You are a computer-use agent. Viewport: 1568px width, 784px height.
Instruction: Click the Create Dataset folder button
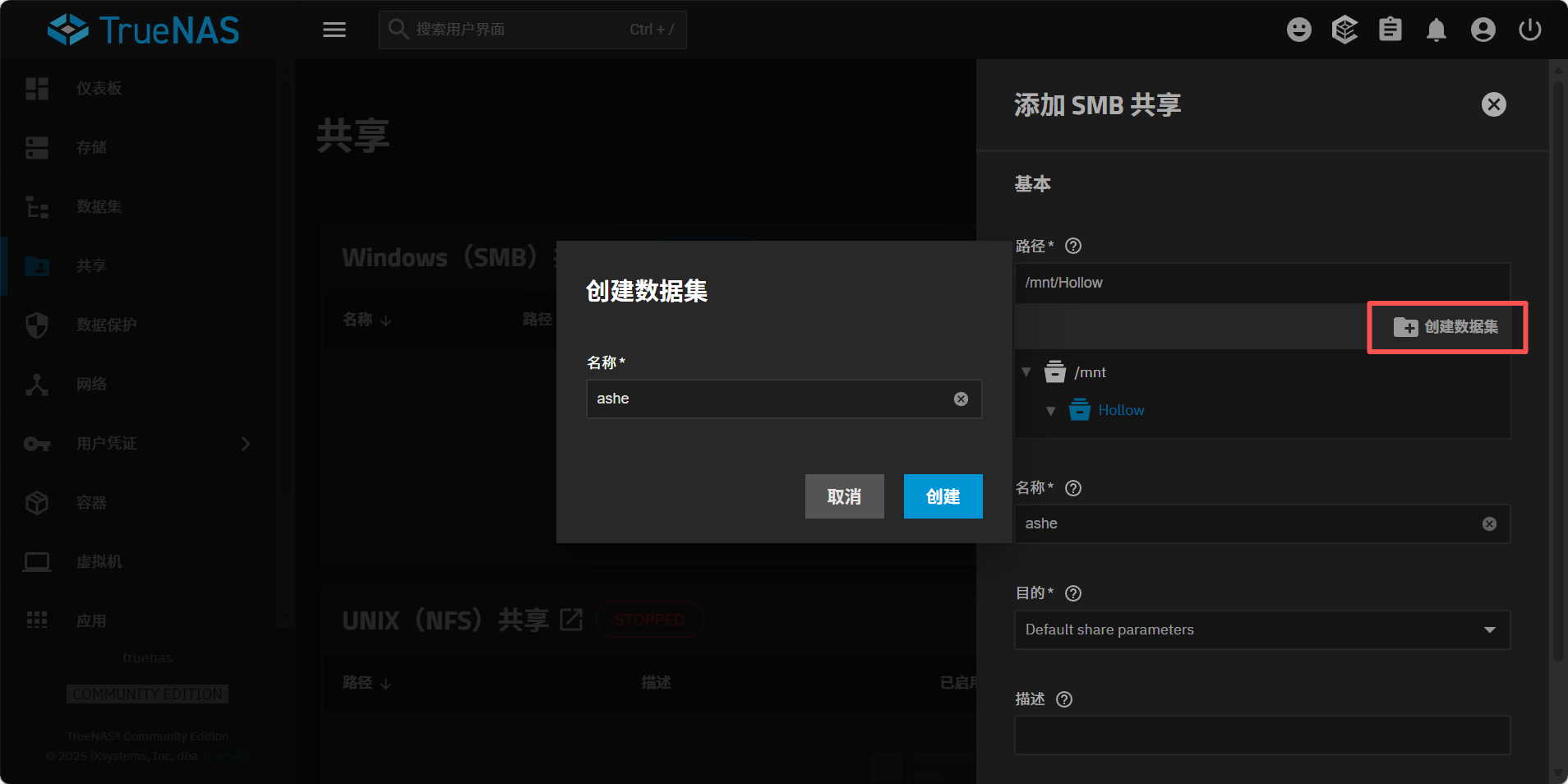tap(1446, 327)
